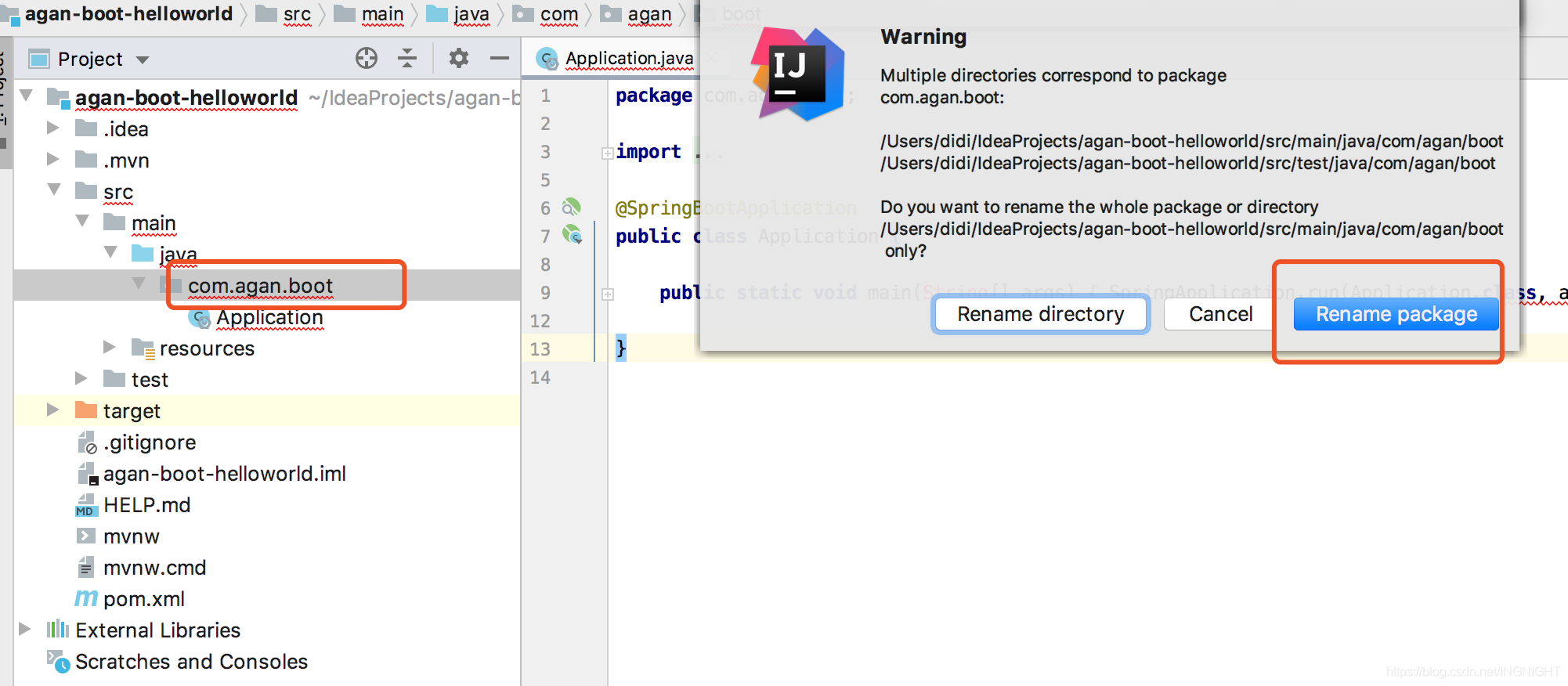Click the Rename package button
The image size is (1568, 686).
(1396, 314)
